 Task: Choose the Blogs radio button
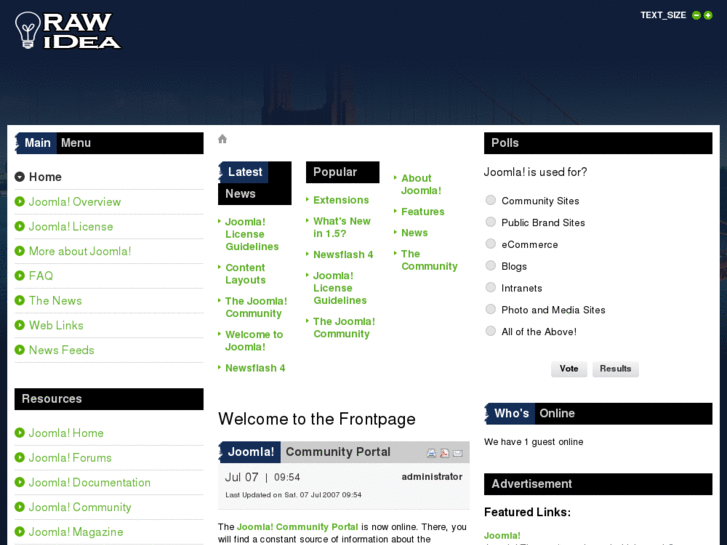[x=491, y=265]
